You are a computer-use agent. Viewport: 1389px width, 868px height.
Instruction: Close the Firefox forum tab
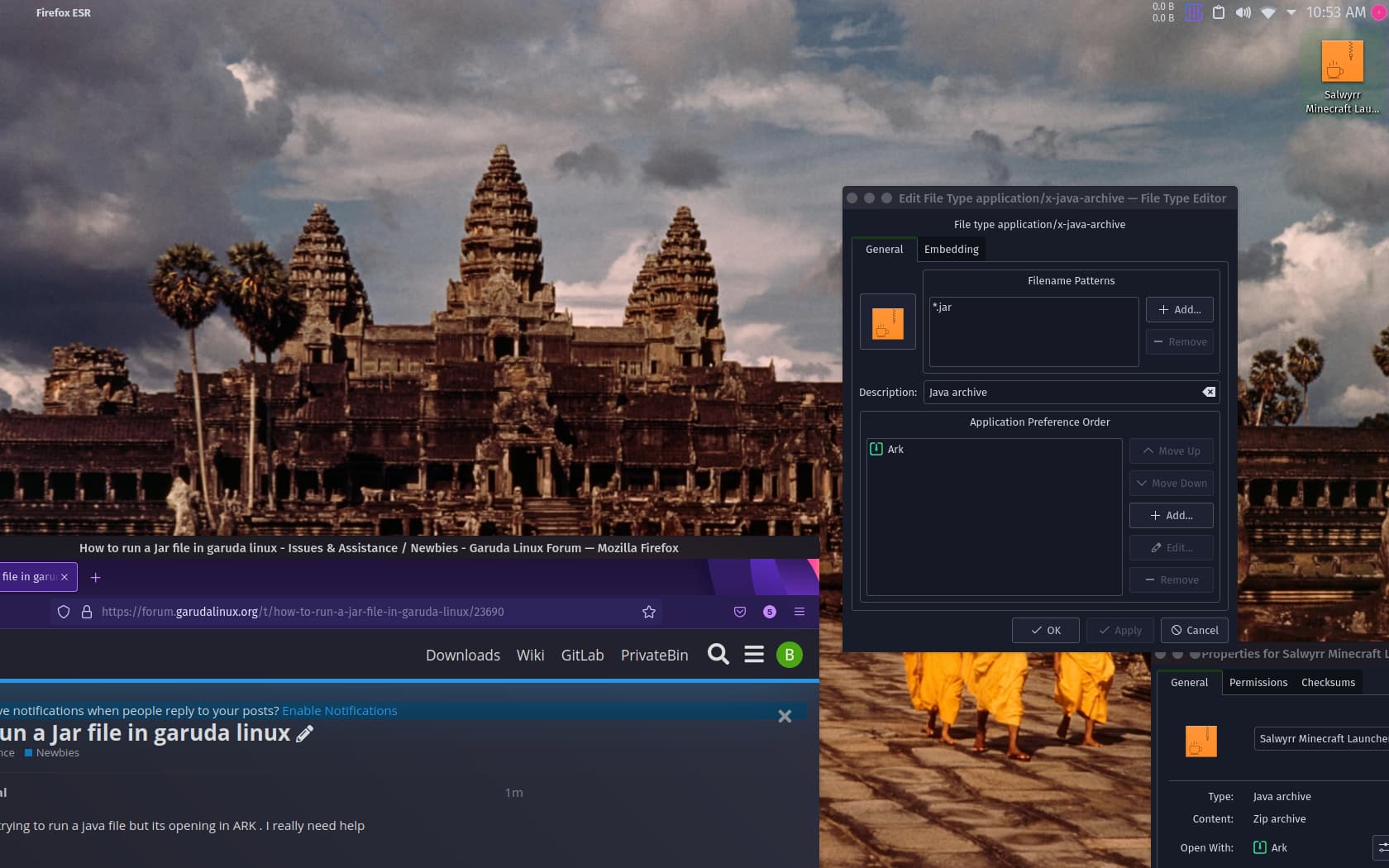coord(64,577)
